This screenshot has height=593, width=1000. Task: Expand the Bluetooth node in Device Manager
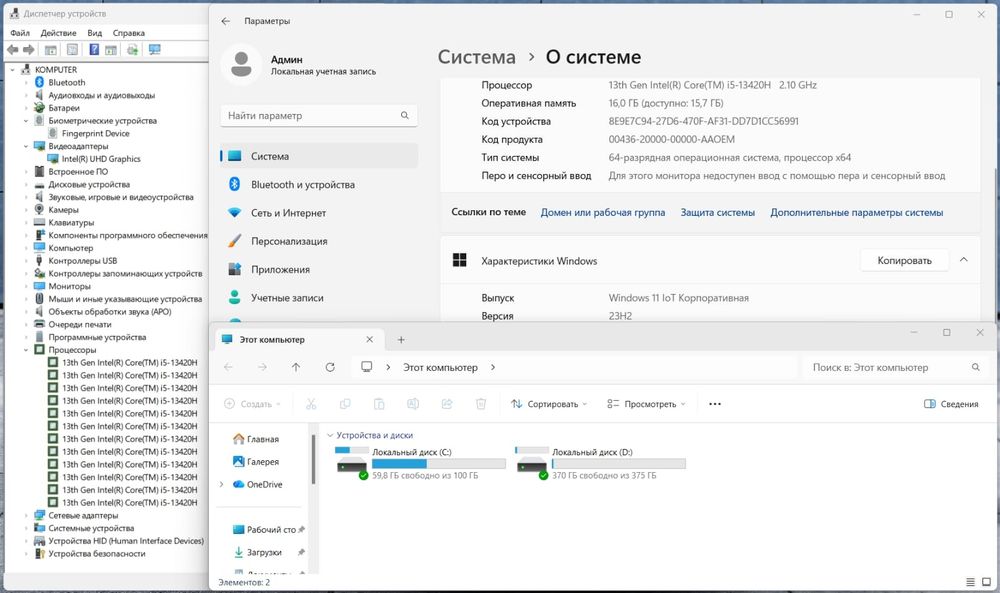coord(26,82)
